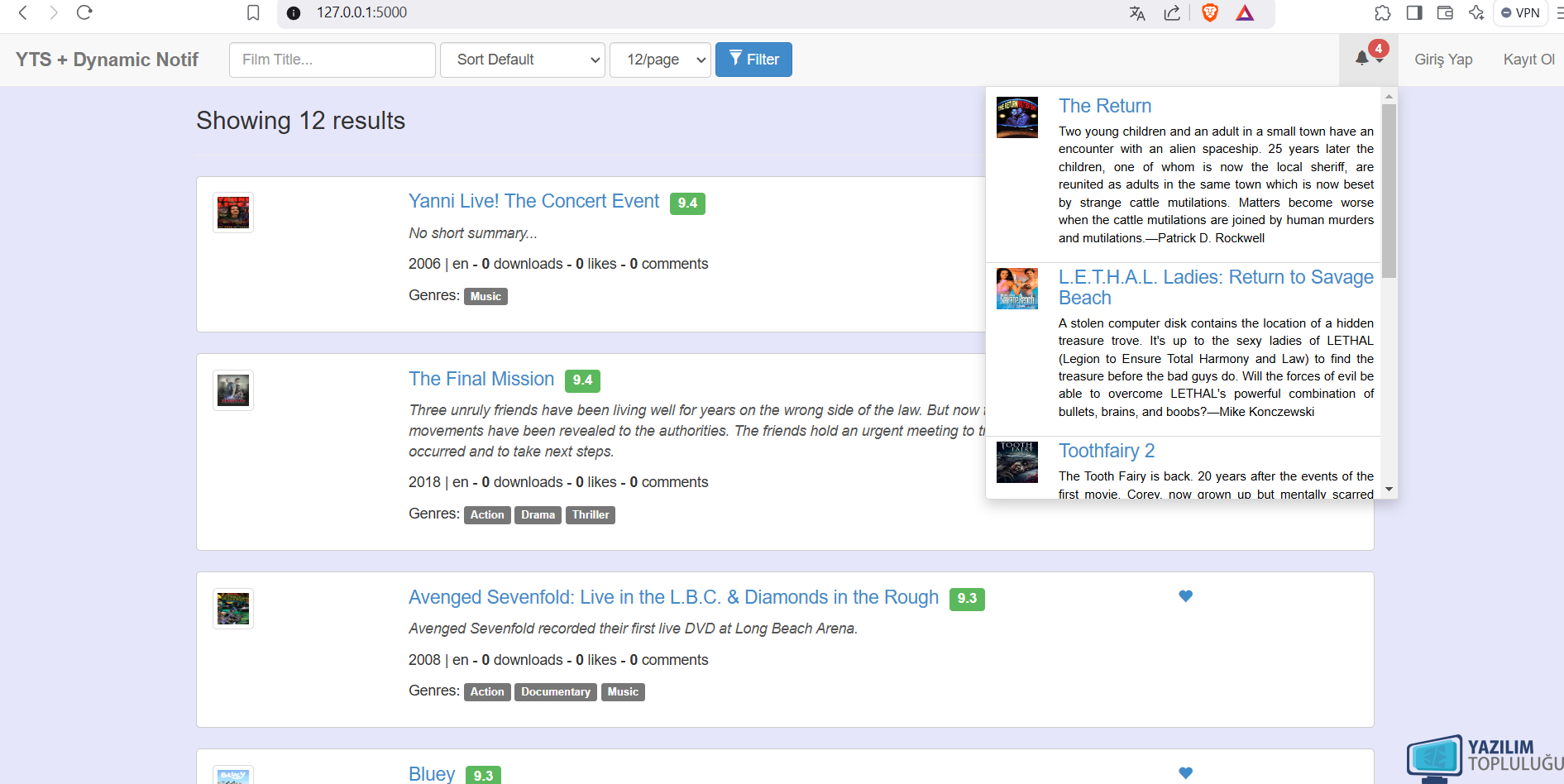
Task: Open the Kayıt Ol register link
Action: [1528, 60]
